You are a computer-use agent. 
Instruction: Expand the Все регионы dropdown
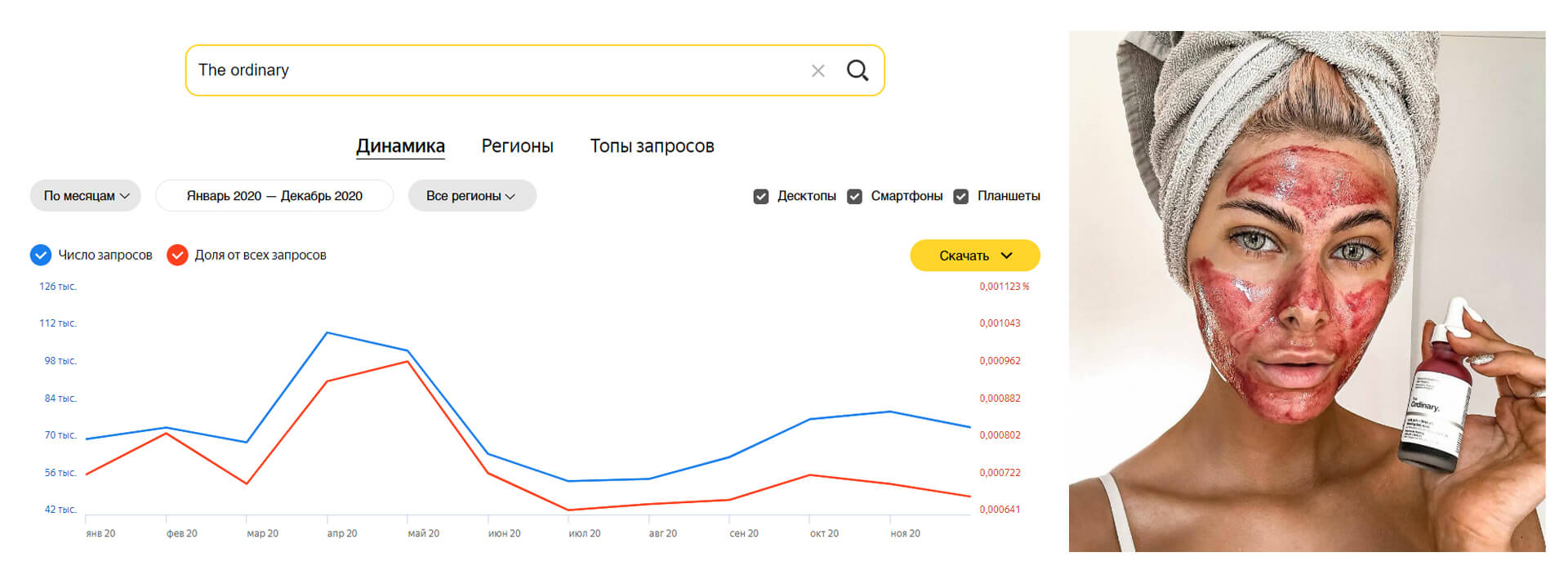472,196
